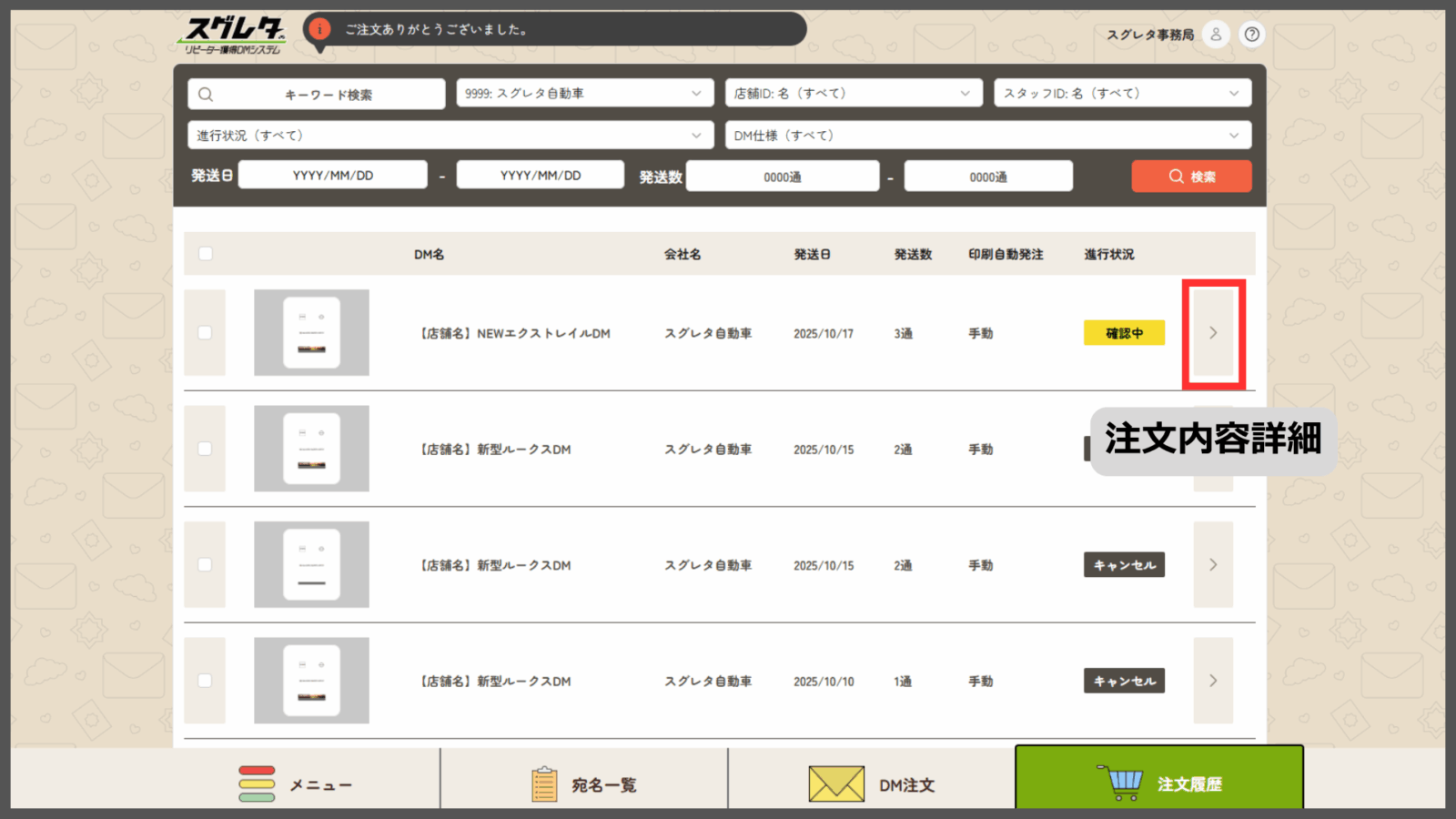Click the orange info notification icon
Screen dimensions: 1456x819
(x=319, y=29)
